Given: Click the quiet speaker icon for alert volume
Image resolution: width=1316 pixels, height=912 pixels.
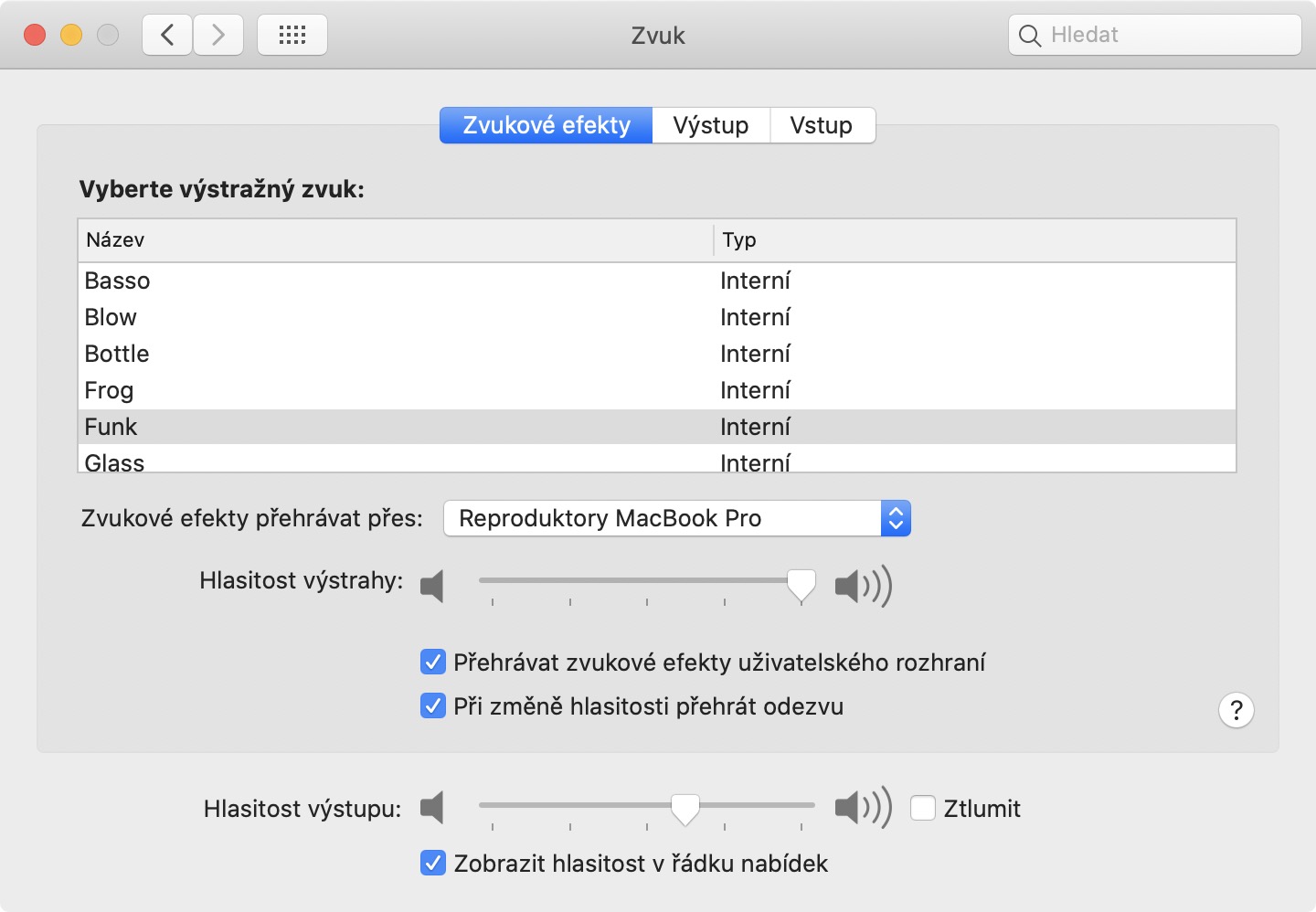Looking at the screenshot, I should pos(432,586).
